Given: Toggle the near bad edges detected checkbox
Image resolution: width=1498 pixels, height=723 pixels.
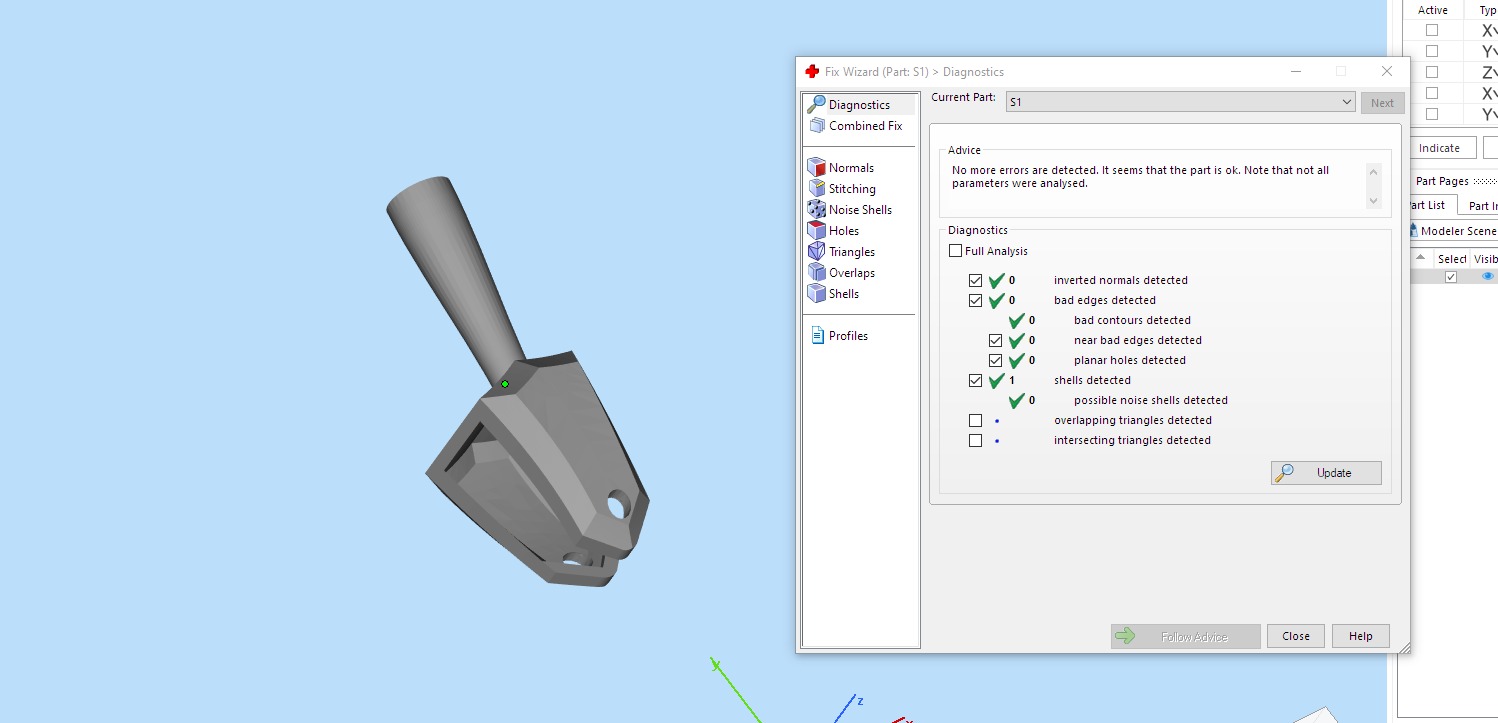Looking at the screenshot, I should [x=996, y=340].
